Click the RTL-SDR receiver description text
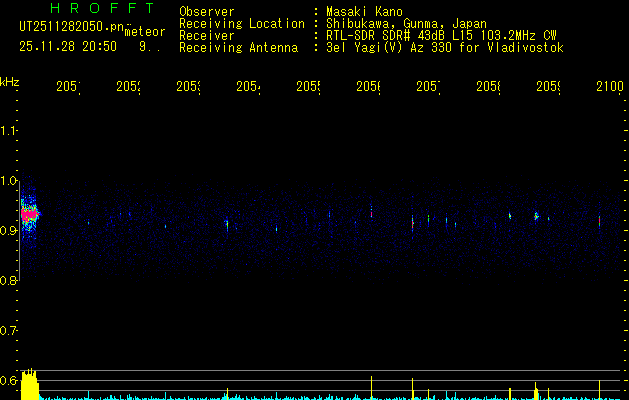The image size is (629, 400). coord(441,36)
